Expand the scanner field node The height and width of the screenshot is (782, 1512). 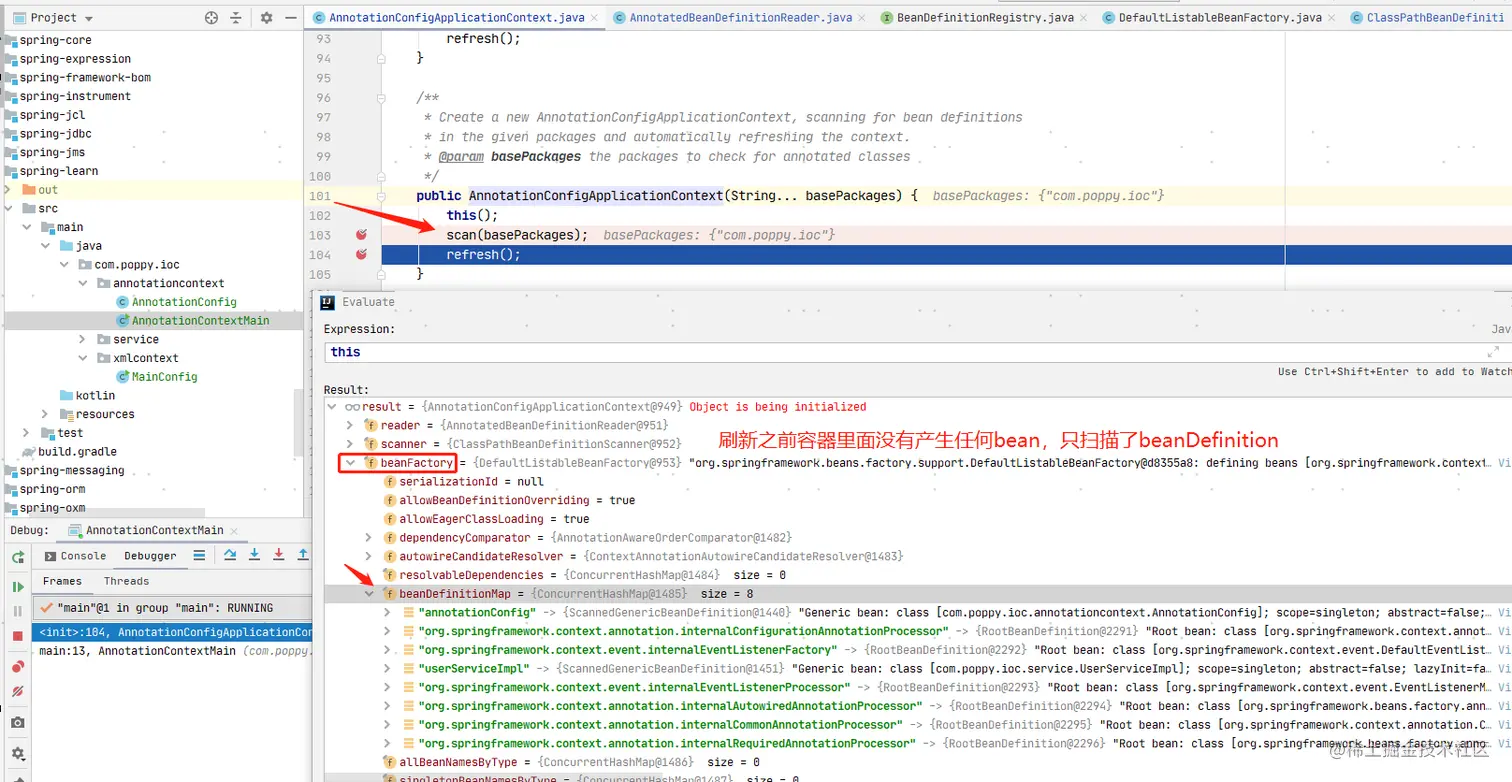[350, 444]
